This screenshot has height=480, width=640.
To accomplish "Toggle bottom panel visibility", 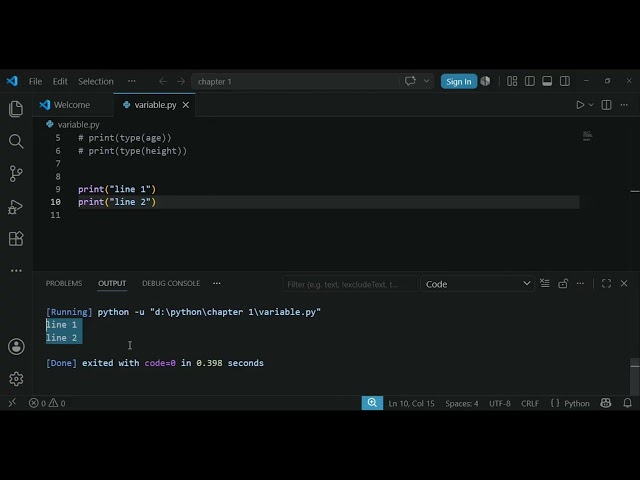I will [x=547, y=81].
